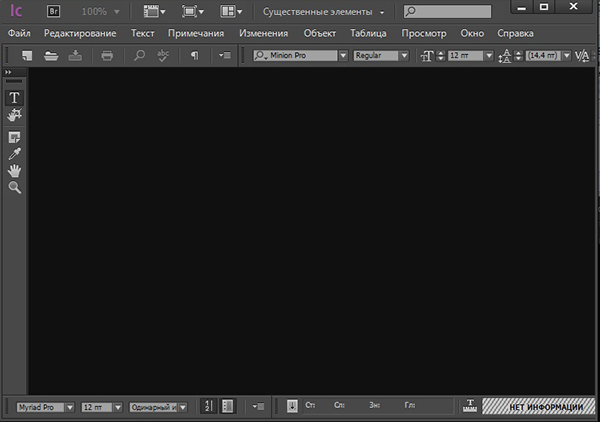Toggle hidden characters with the pilcrow icon
The image size is (600, 422).
point(194,56)
